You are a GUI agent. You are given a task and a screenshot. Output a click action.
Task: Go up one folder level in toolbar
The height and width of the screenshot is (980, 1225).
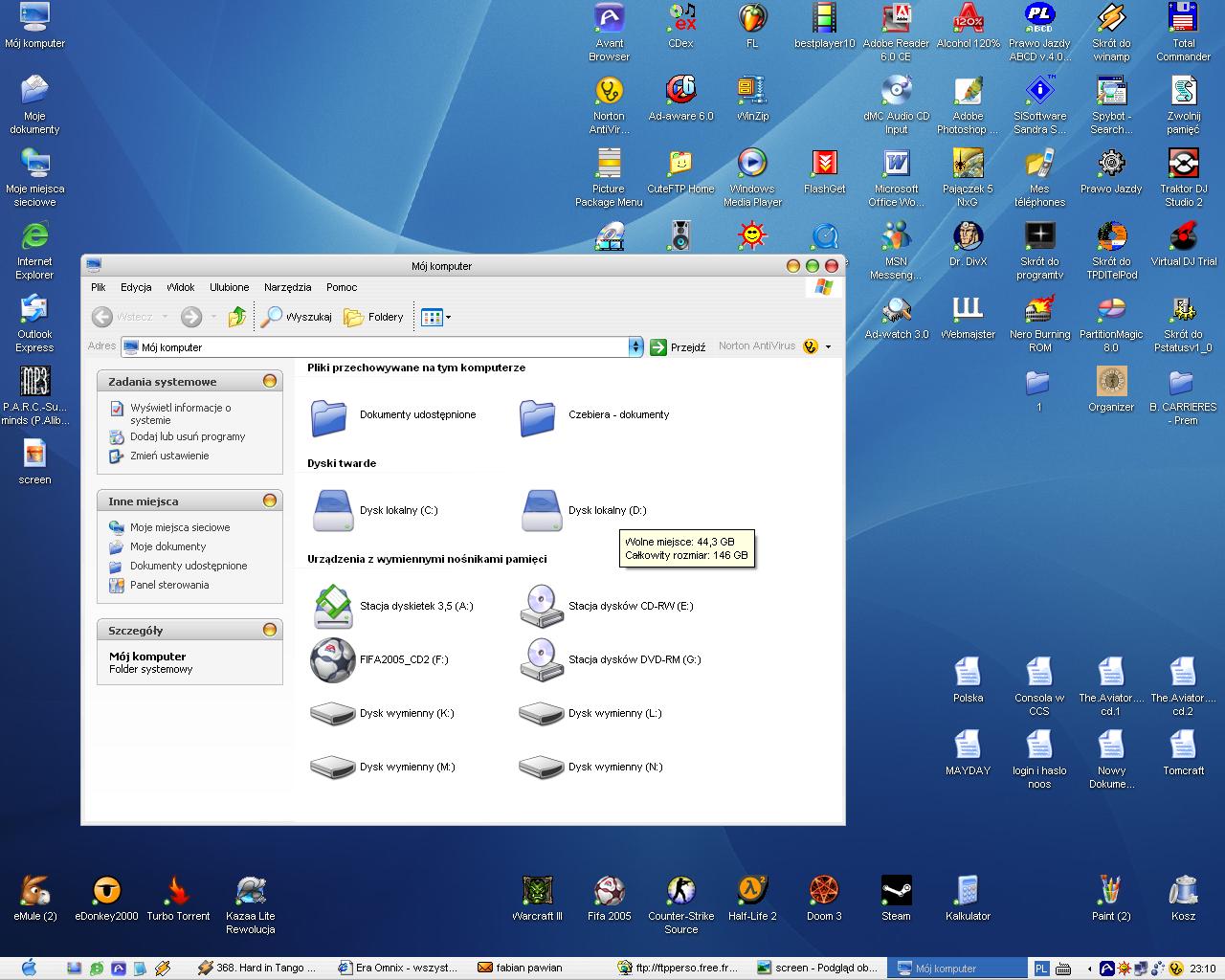click(x=237, y=317)
